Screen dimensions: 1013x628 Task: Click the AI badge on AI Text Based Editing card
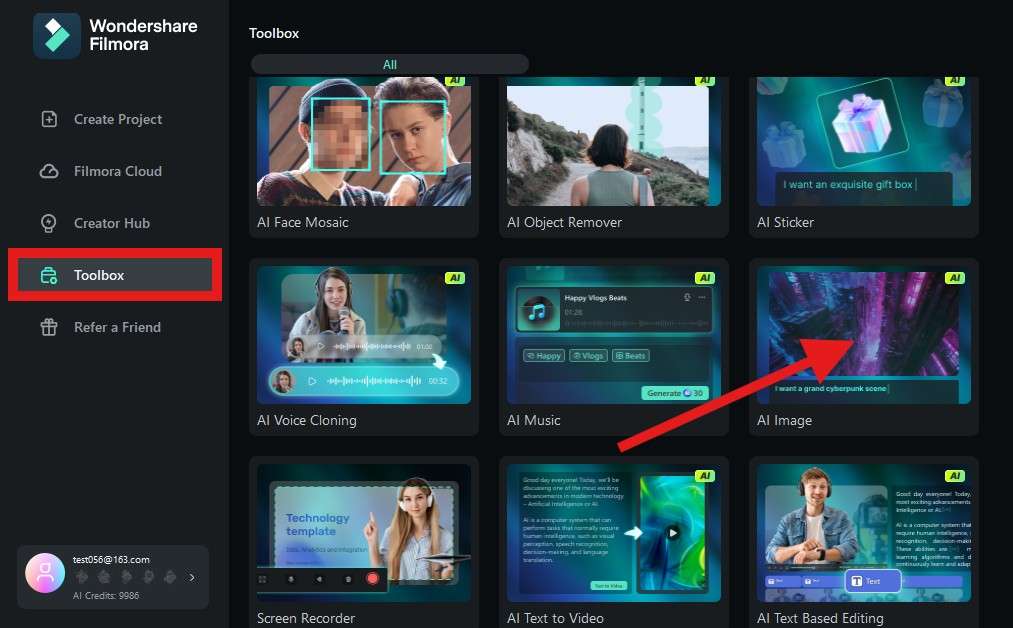(954, 476)
